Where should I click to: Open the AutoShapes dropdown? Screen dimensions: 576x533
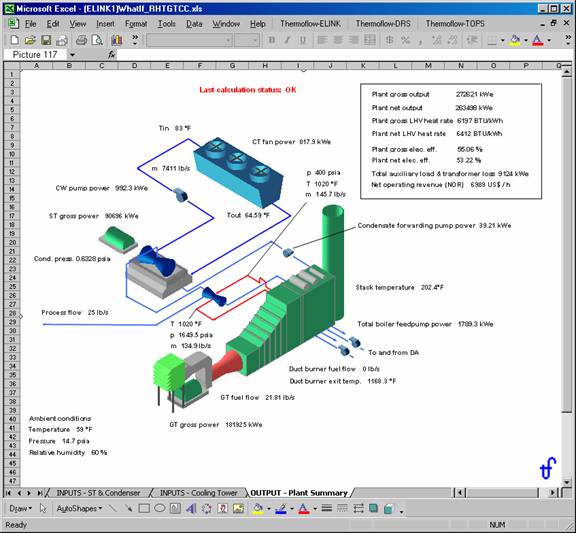(79, 508)
